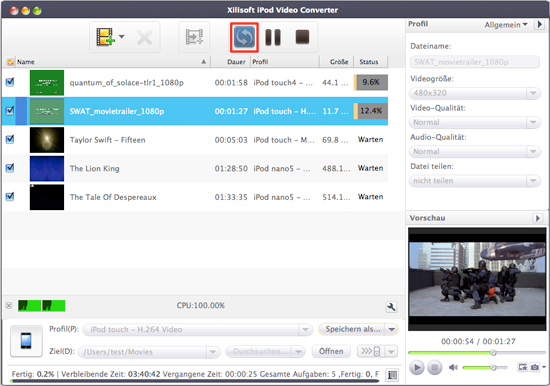
Task: Open the Audio-Qualität dropdown
Action: 475,151
